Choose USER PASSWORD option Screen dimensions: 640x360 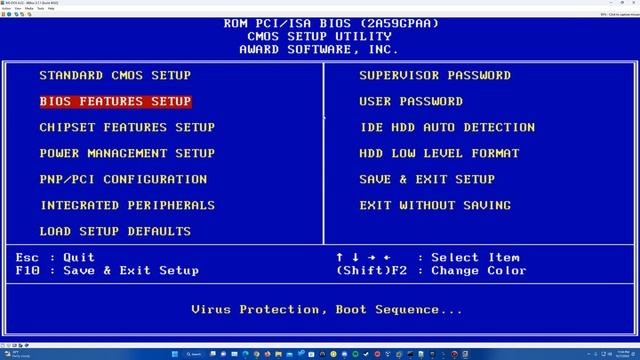411,101
